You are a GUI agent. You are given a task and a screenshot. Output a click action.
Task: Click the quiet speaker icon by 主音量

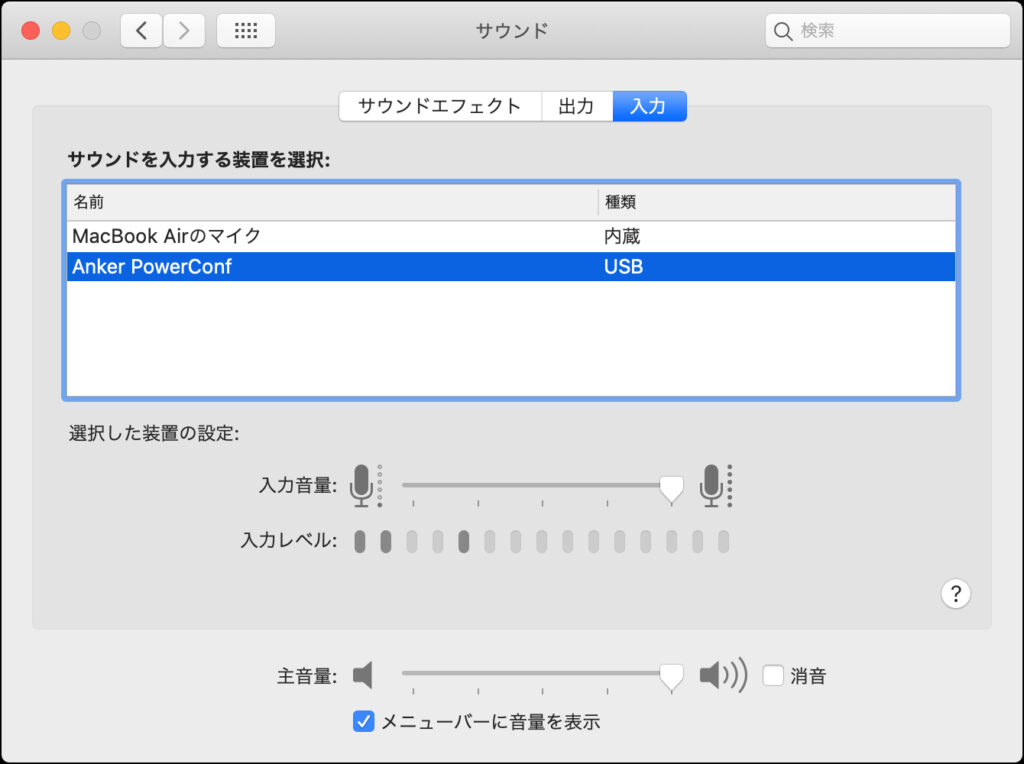[363, 675]
